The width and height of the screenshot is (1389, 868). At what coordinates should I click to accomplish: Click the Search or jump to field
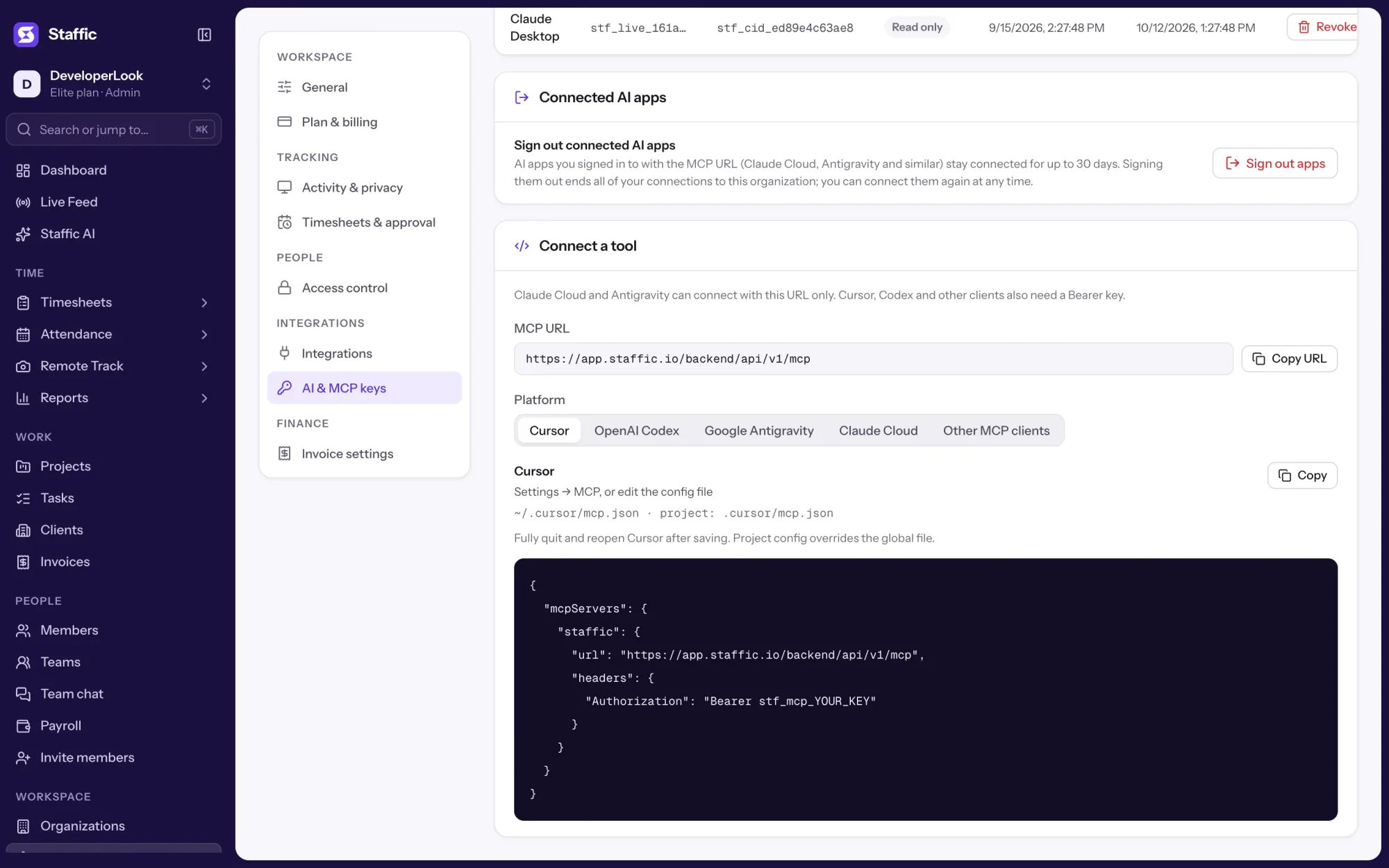[x=113, y=130]
